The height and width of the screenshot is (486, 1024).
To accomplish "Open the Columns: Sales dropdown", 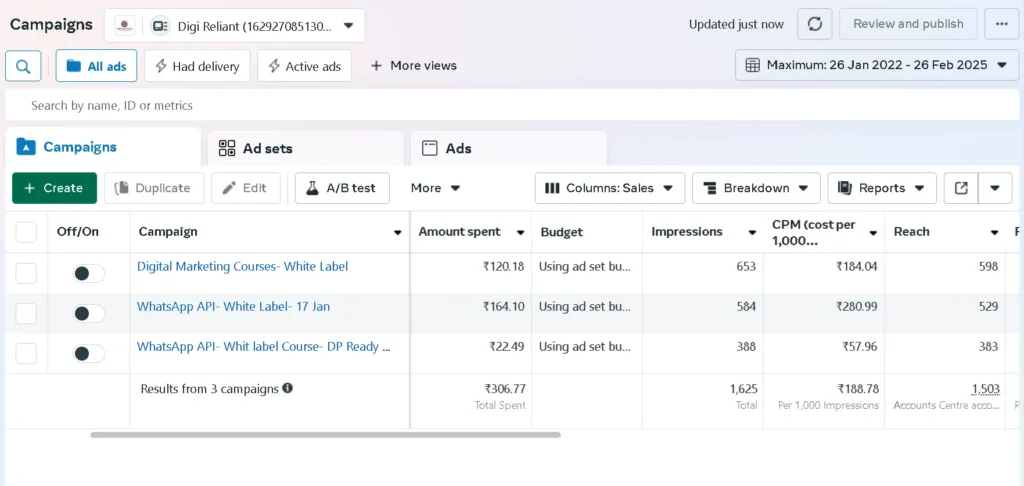I will 610,188.
